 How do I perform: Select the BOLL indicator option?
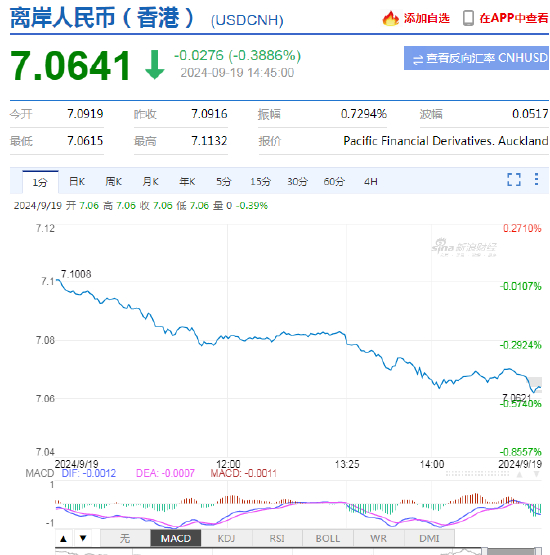pos(328,538)
